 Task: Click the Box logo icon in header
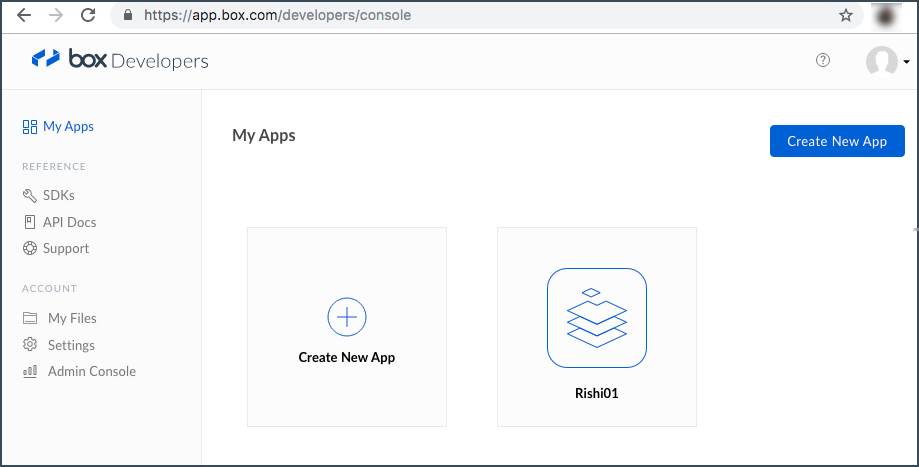coord(46,59)
